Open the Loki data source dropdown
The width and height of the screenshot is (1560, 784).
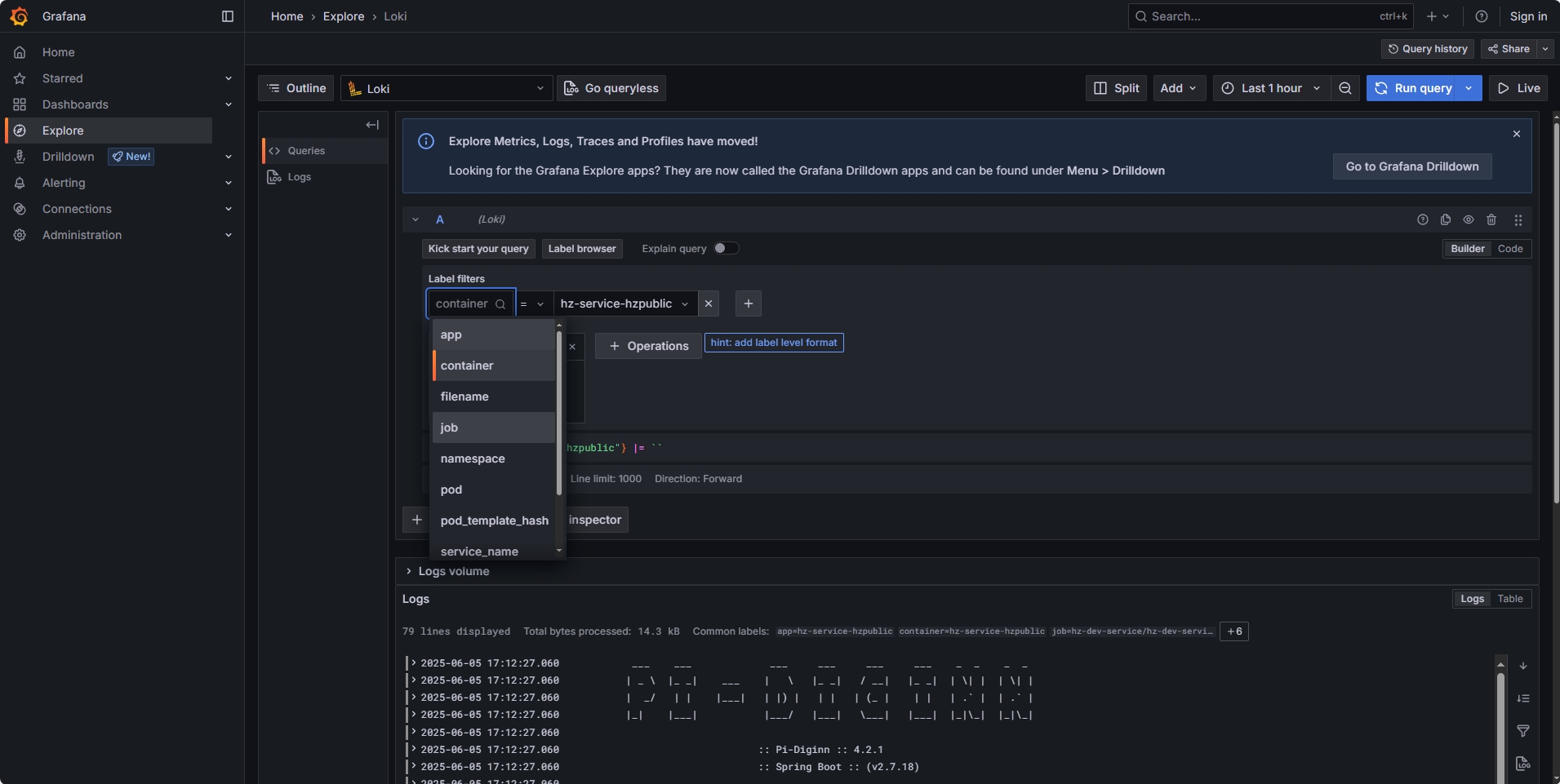(x=447, y=88)
